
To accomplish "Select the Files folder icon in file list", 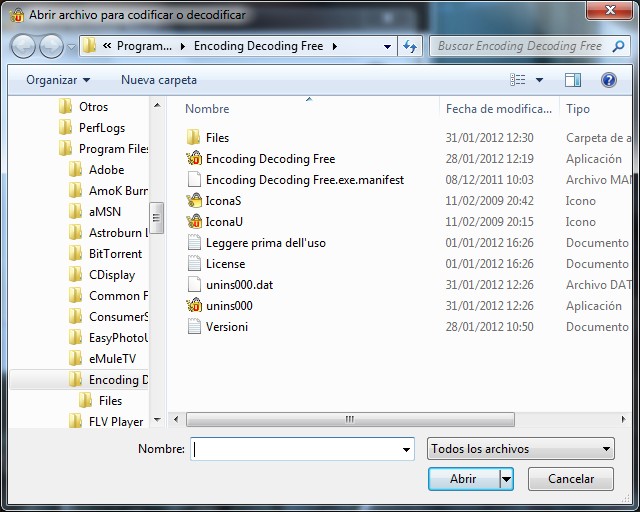I will tap(193, 138).
